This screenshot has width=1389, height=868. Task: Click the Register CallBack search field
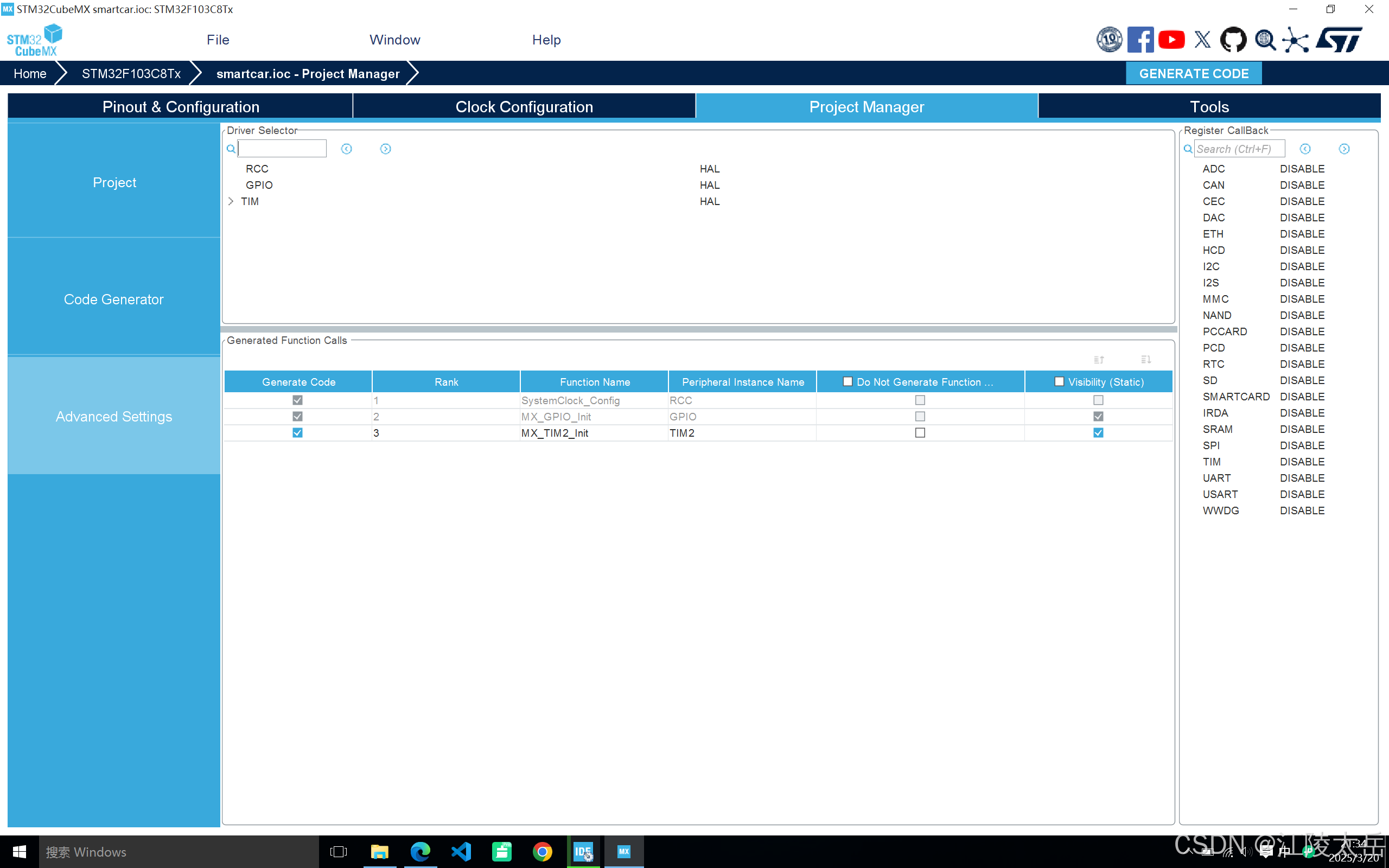pos(1239,149)
